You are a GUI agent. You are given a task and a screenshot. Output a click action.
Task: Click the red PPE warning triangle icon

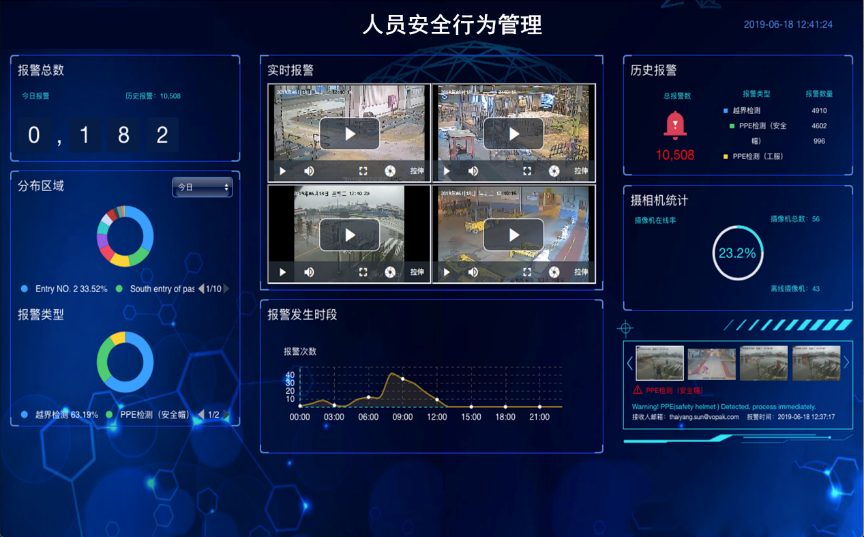[x=638, y=390]
